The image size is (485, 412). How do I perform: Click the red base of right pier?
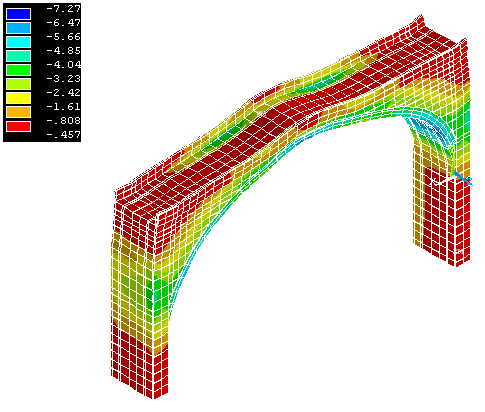(x=447, y=217)
